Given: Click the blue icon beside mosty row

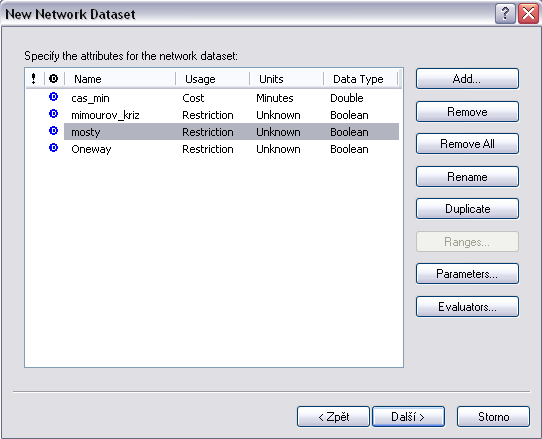Looking at the screenshot, I should (x=54, y=131).
